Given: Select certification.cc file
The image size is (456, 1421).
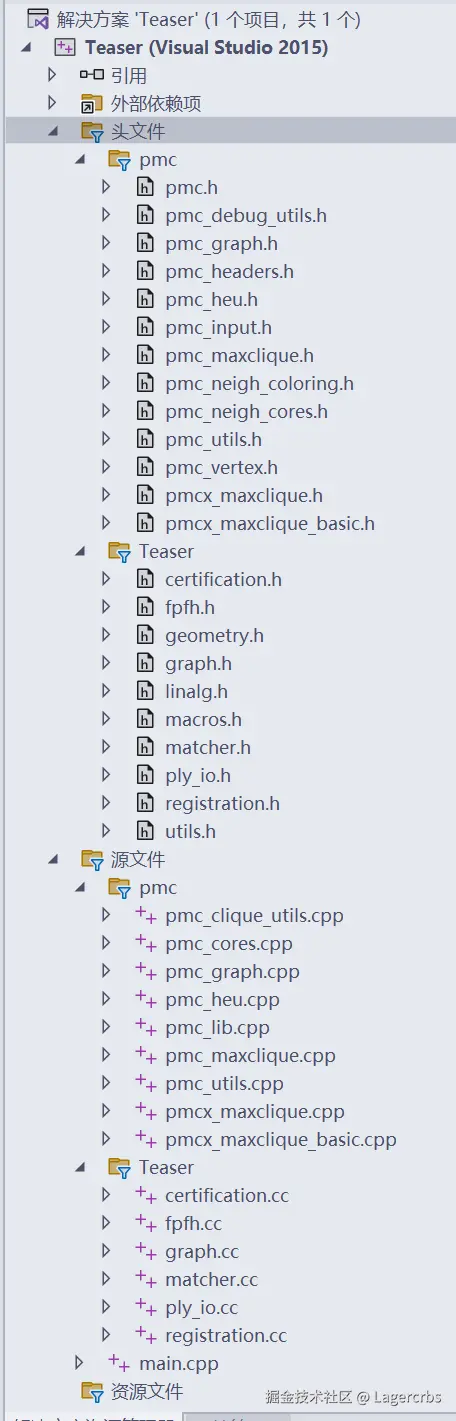Looking at the screenshot, I should [x=228, y=1195].
